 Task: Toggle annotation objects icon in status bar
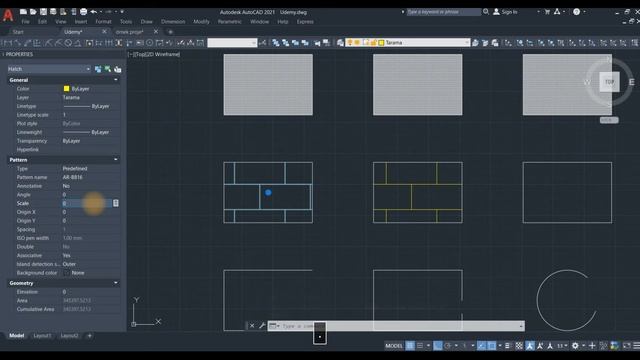530,346
